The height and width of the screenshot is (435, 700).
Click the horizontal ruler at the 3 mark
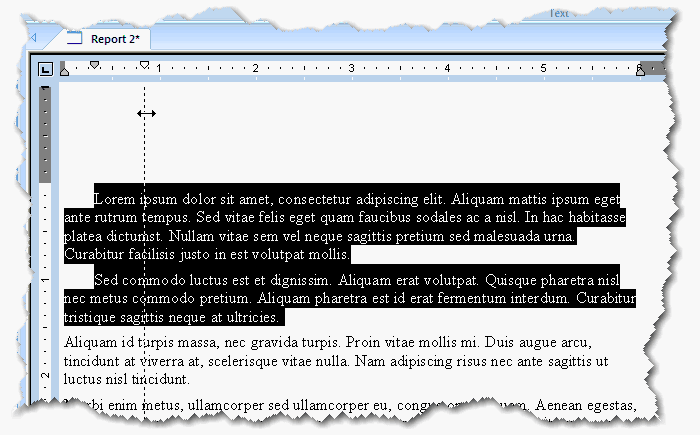tap(351, 68)
